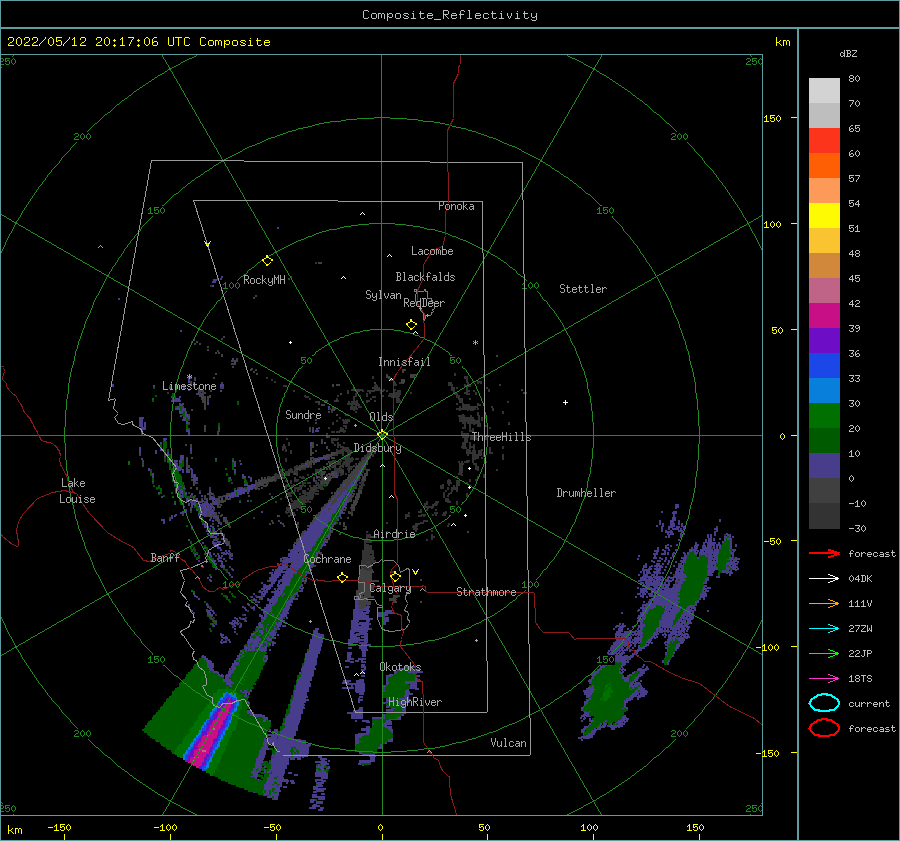Pick the slate-purple 10 dBZ swatch
This screenshot has height=841, width=900.
[x=824, y=466]
